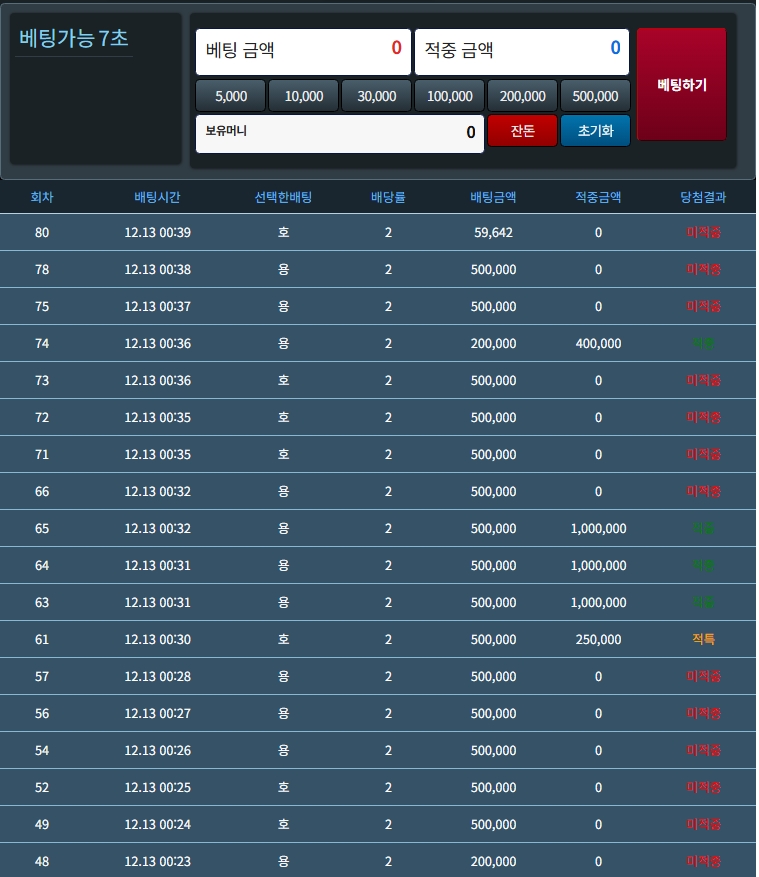Image resolution: width=759 pixels, height=877 pixels.
Task: Reset with the blue 초기화 button
Action: pyautogui.click(x=595, y=131)
